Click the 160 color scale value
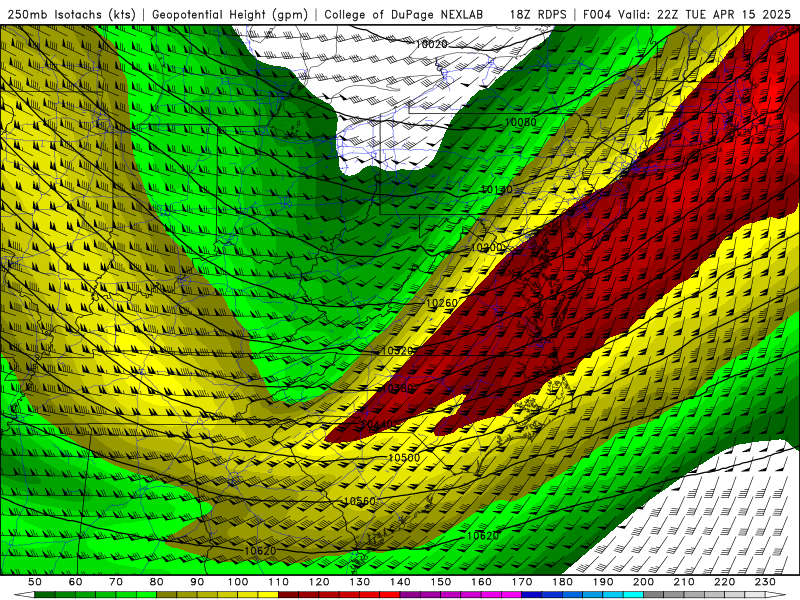This screenshot has width=800, height=600. pos(481,582)
